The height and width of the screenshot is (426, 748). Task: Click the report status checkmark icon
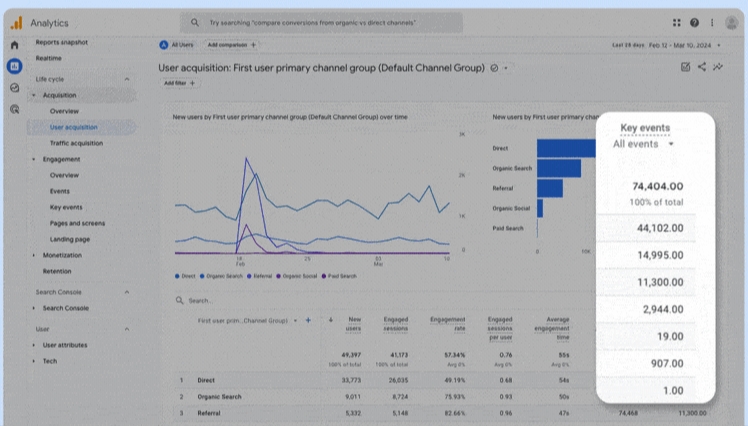[494, 68]
